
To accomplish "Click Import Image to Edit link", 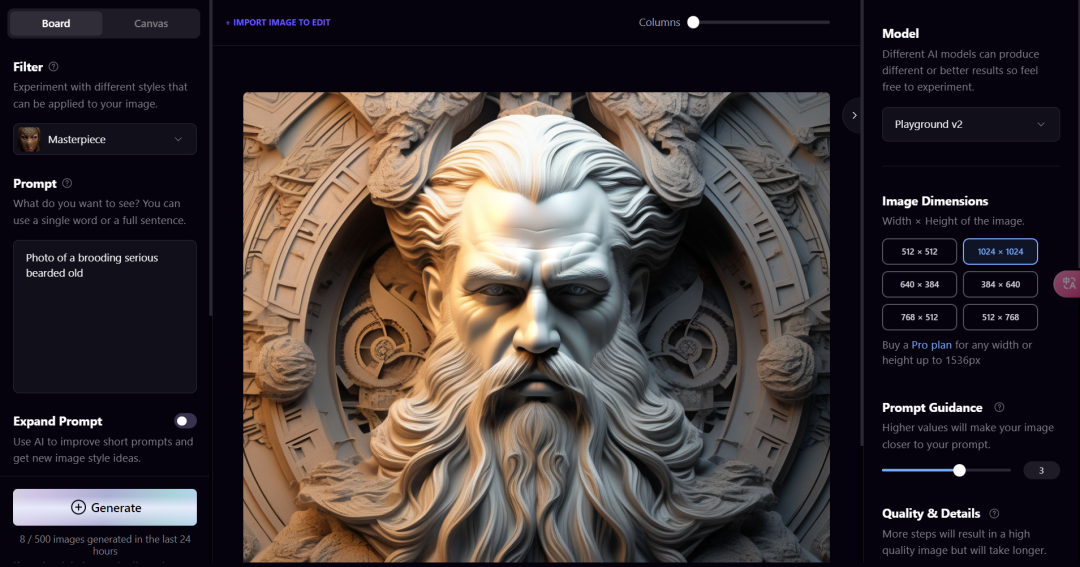I will (278, 22).
